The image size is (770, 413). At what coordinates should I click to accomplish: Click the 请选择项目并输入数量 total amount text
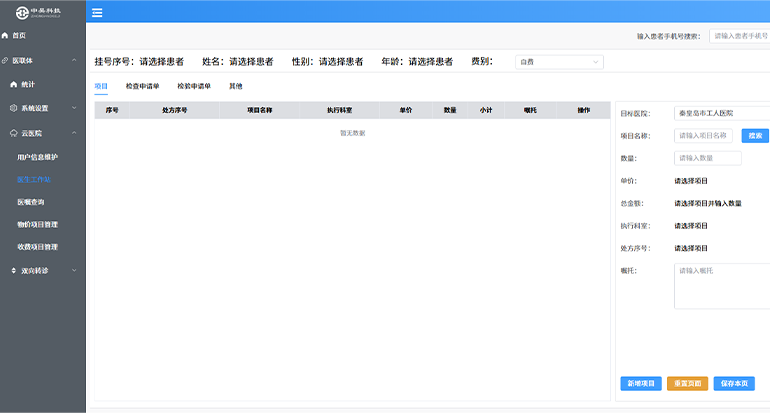[708, 203]
